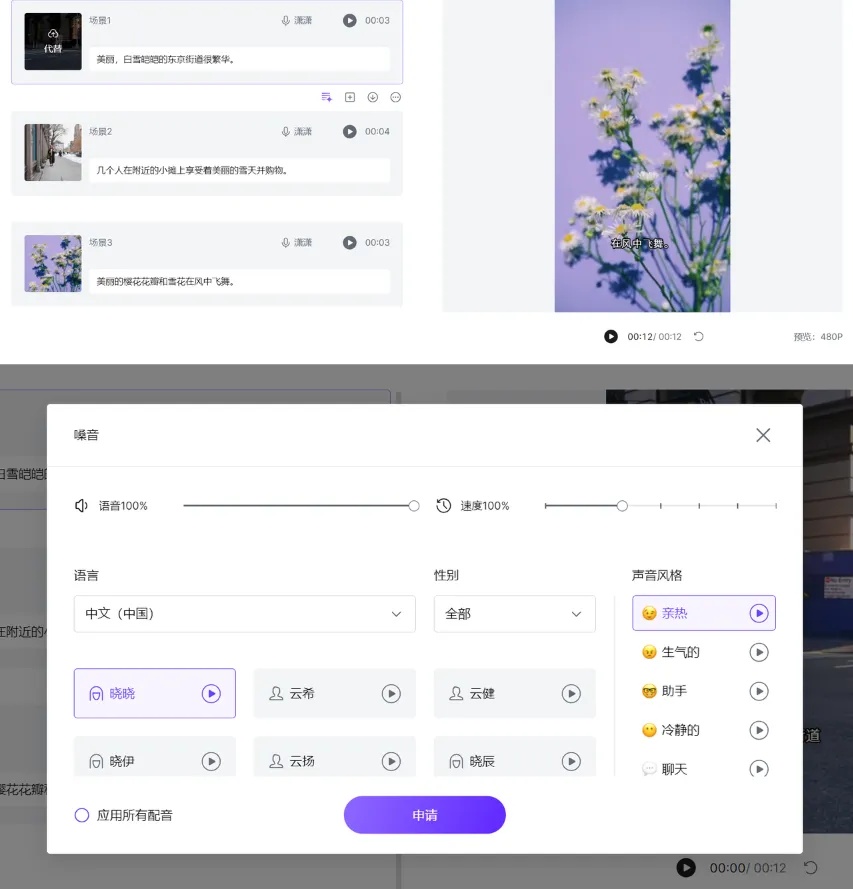Screen dimensions: 853x889
Task: Preview the 晓晓 voice sample
Action: 211,693
